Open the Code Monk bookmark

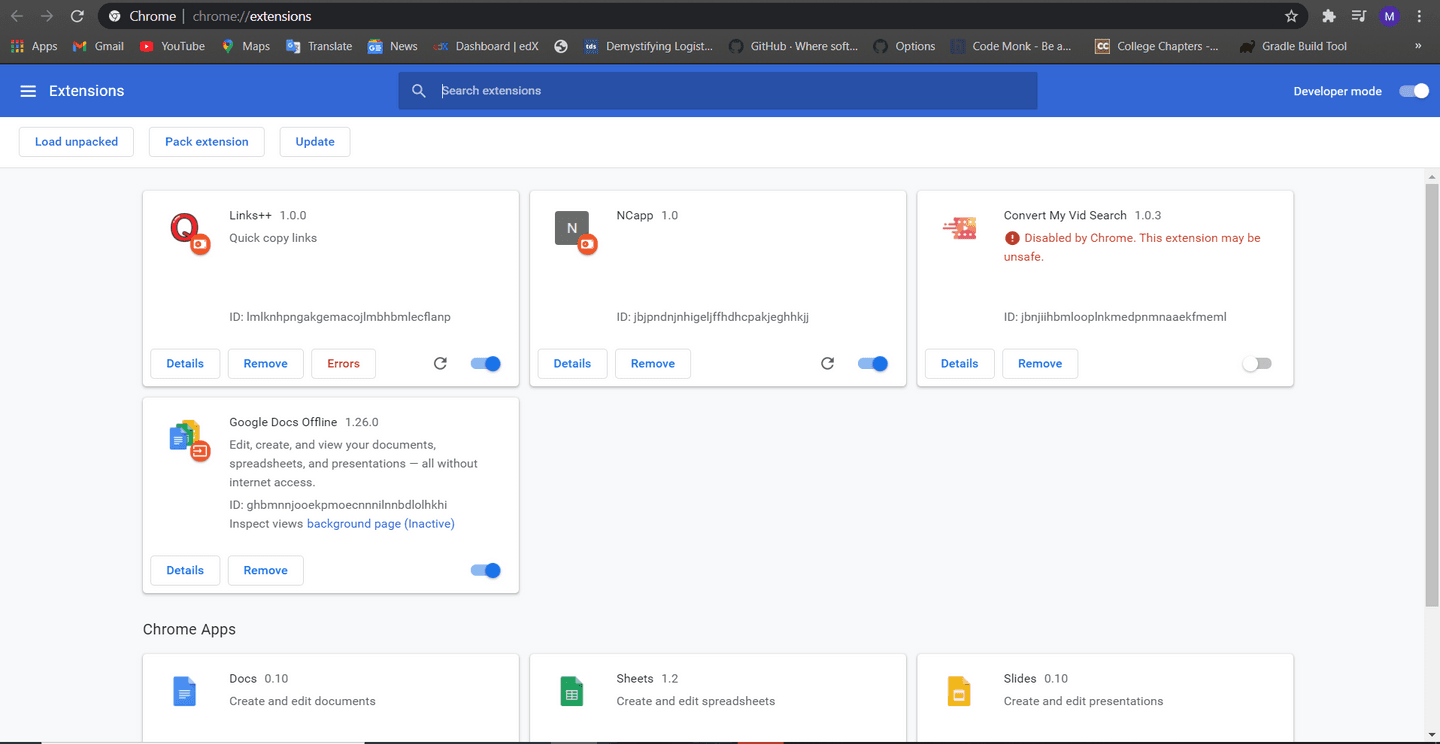[1011, 46]
